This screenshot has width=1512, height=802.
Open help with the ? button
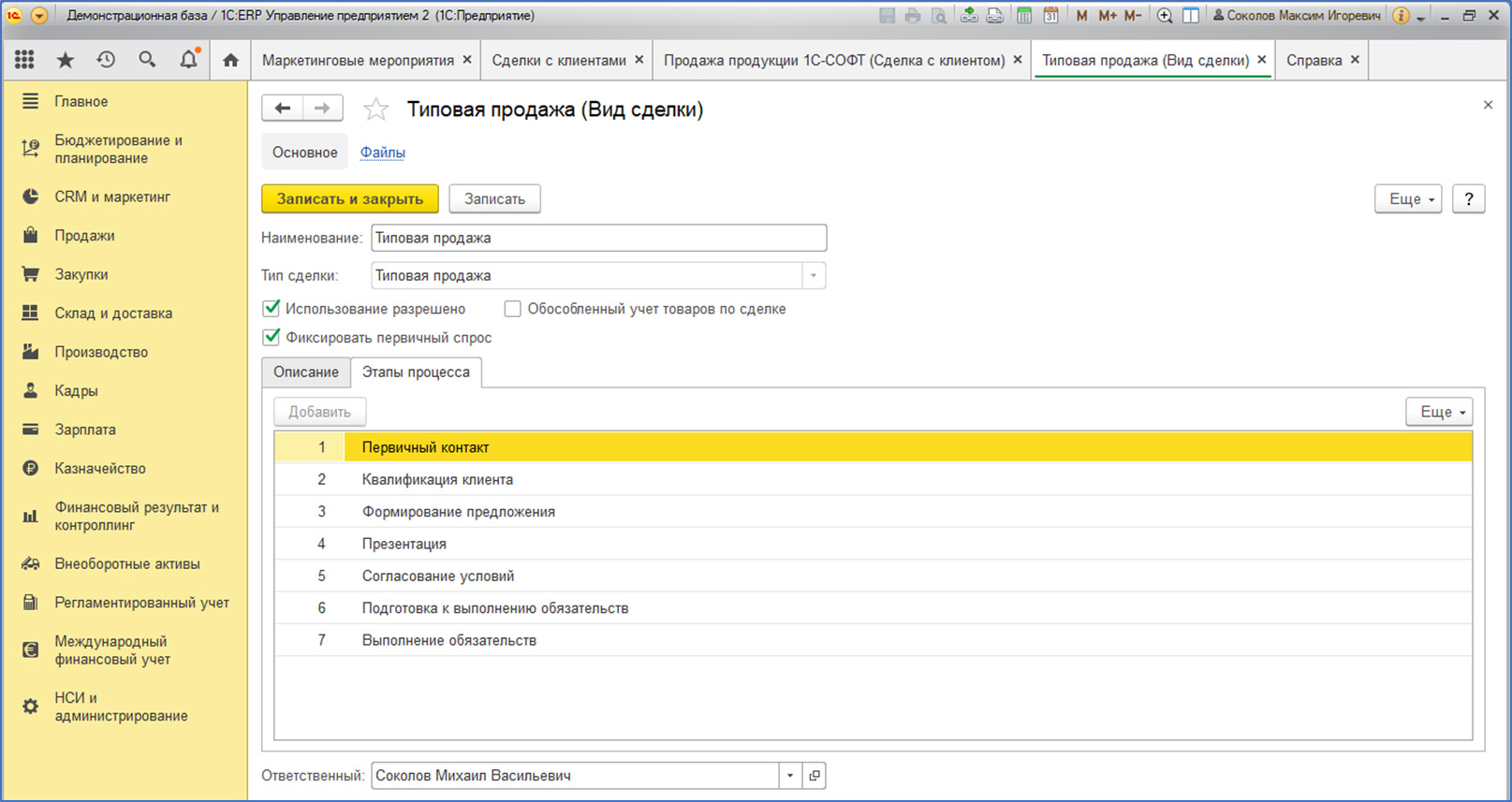[x=1469, y=199]
